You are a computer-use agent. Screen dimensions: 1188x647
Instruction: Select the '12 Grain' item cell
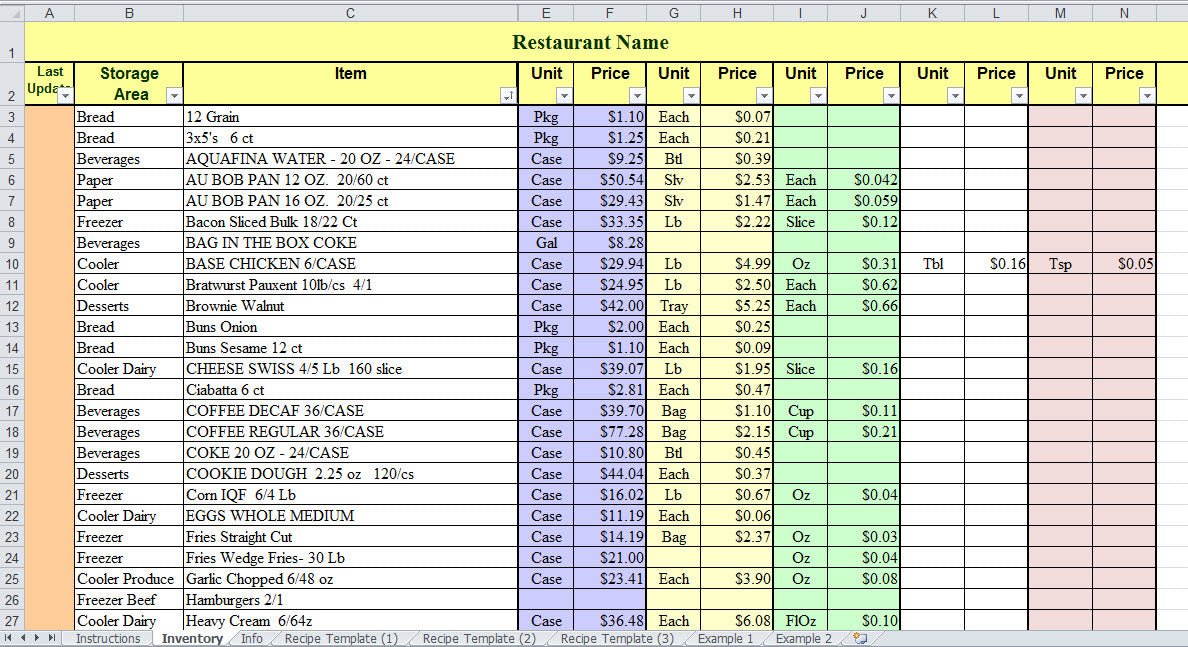click(350, 117)
